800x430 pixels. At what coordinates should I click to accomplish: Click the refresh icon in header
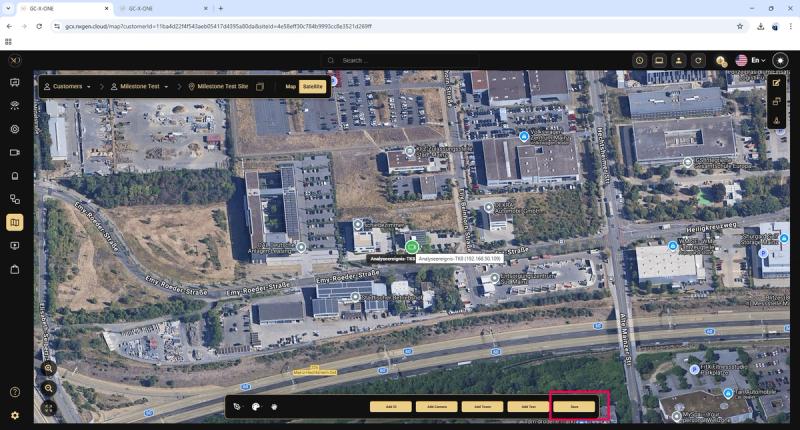(x=698, y=60)
